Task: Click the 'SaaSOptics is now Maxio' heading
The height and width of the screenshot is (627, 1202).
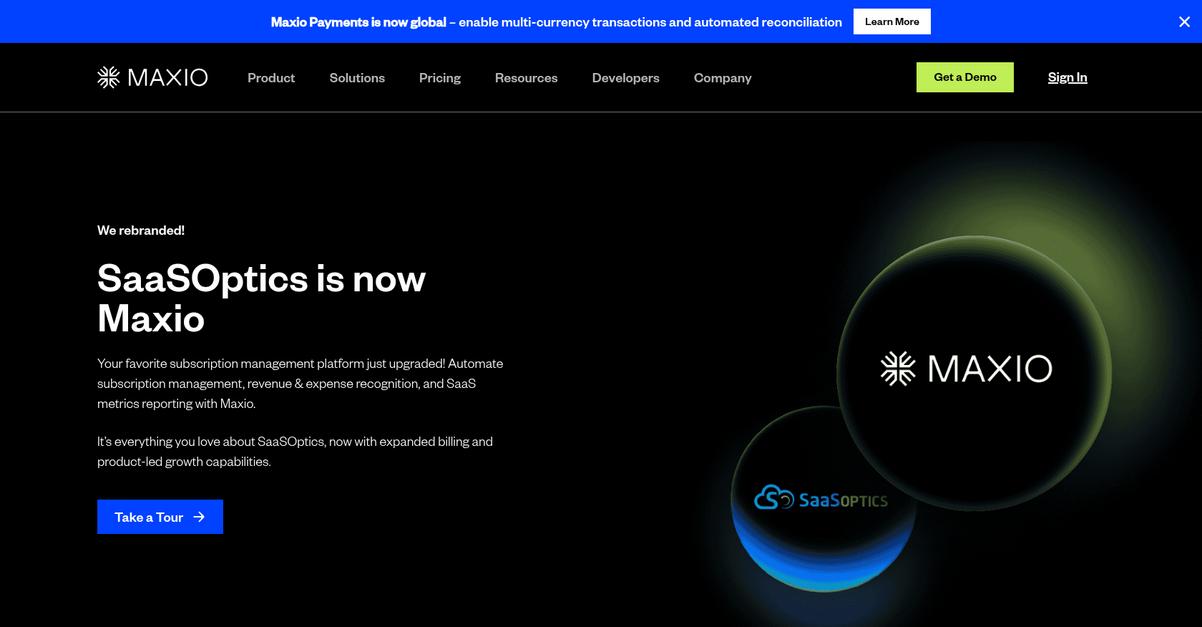Action: click(261, 298)
